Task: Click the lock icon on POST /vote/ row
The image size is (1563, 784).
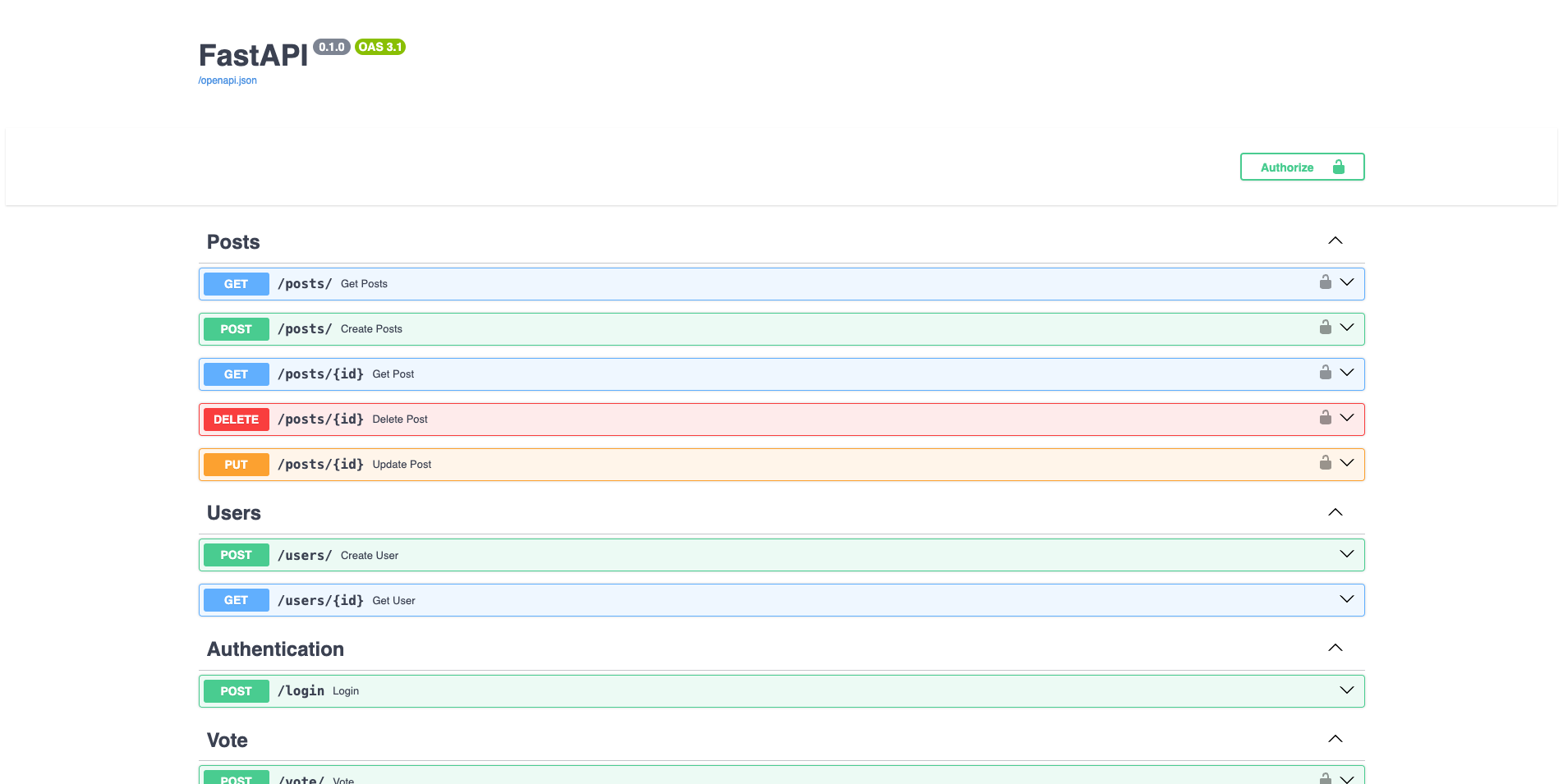Action: 1325,778
